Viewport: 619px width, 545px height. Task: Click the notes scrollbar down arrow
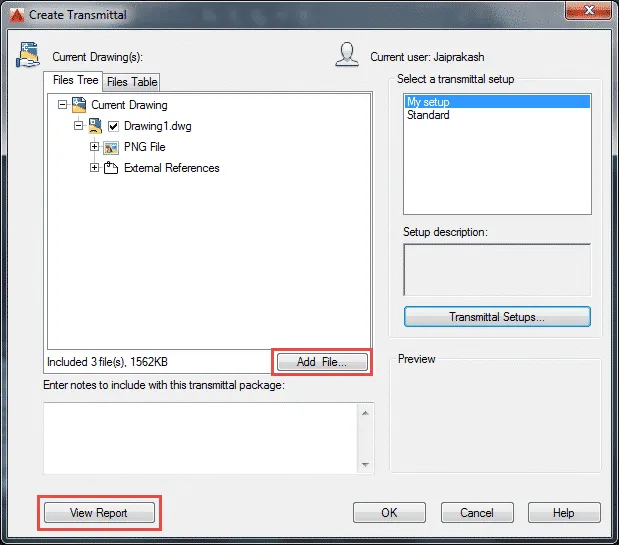coord(366,464)
